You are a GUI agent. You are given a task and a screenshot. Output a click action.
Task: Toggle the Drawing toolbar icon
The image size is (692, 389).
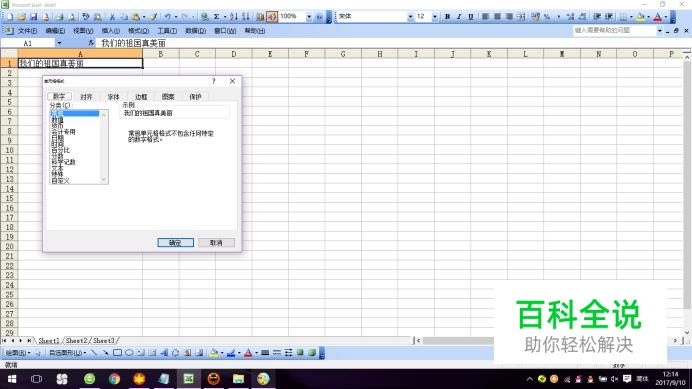pos(272,17)
